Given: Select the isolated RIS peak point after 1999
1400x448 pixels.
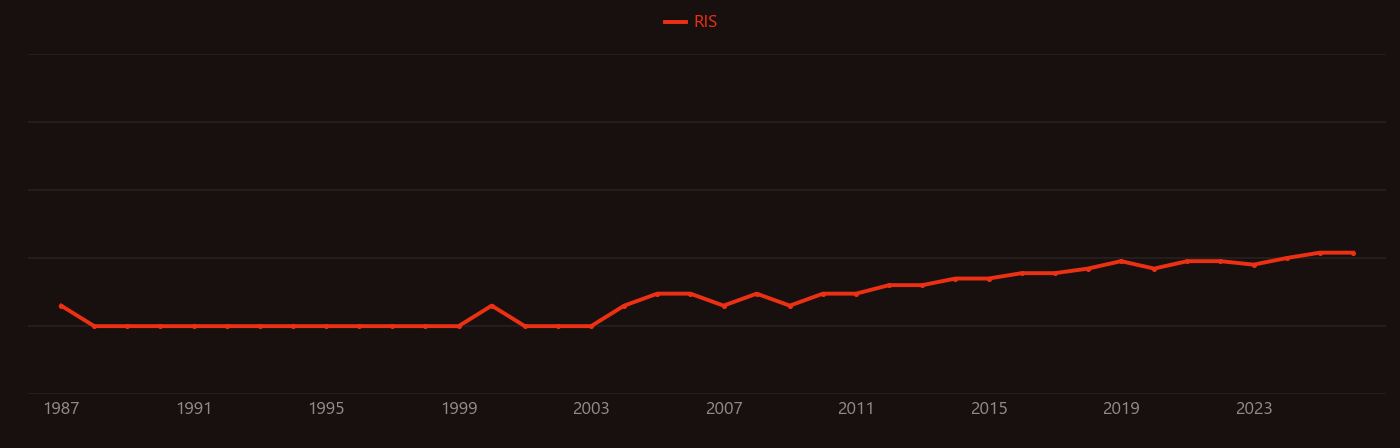Looking at the screenshot, I should [x=492, y=306].
